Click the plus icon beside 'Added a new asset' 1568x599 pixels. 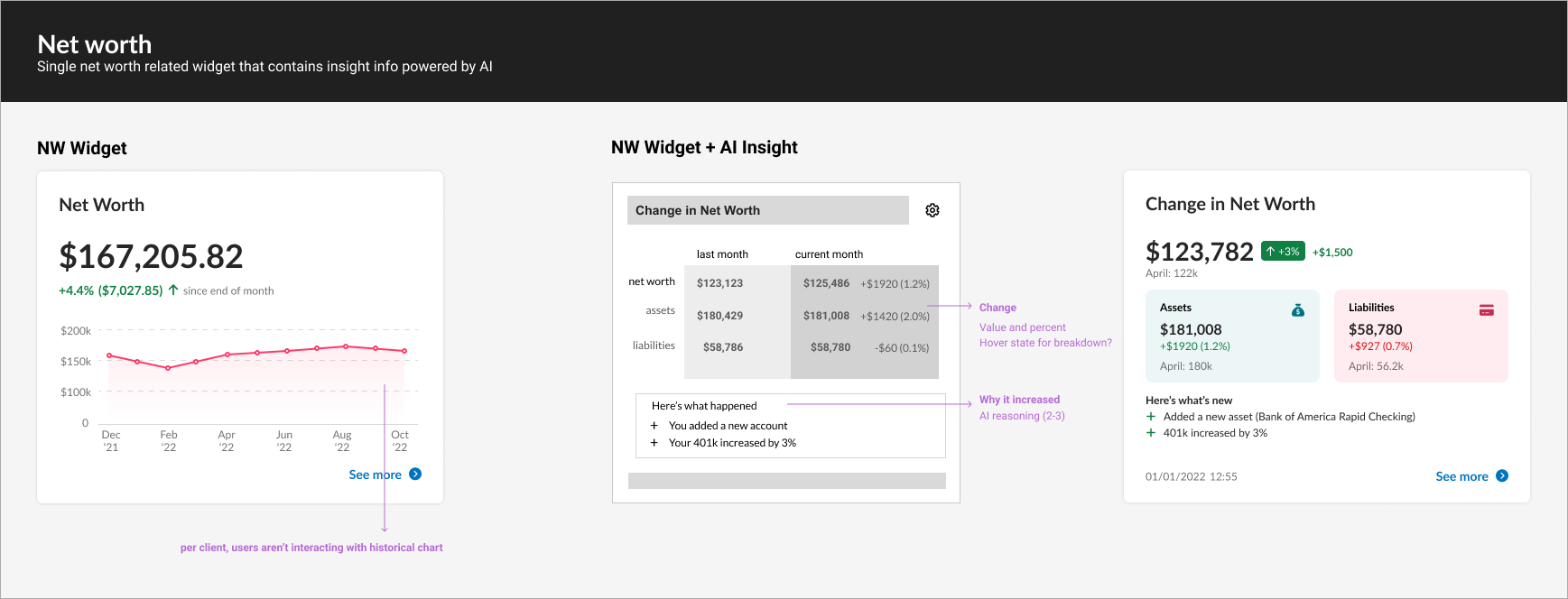click(x=1151, y=417)
